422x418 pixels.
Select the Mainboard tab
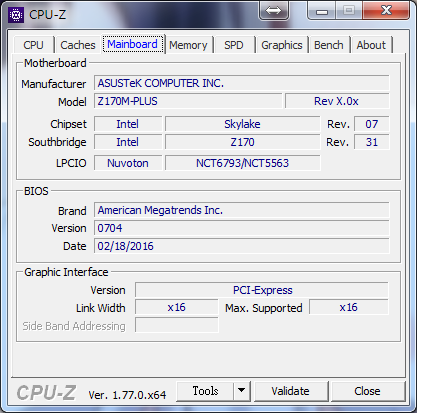133,44
